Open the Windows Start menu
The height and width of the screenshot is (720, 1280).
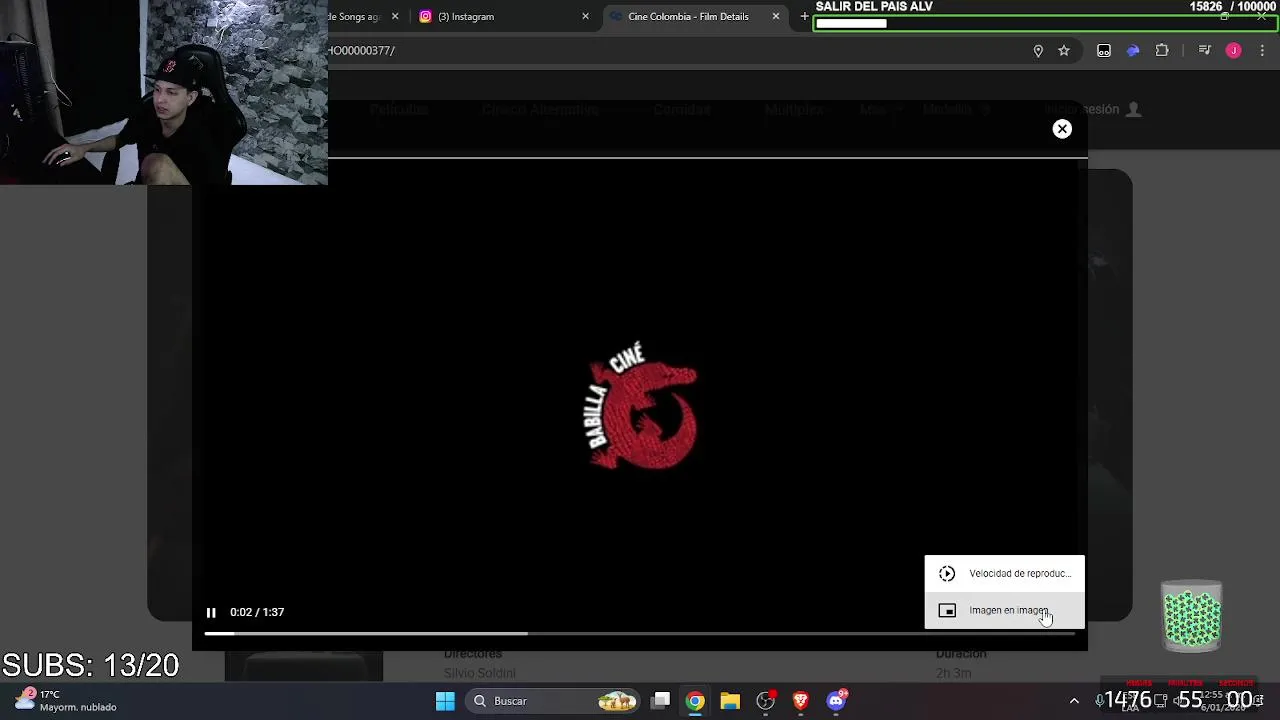click(445, 701)
